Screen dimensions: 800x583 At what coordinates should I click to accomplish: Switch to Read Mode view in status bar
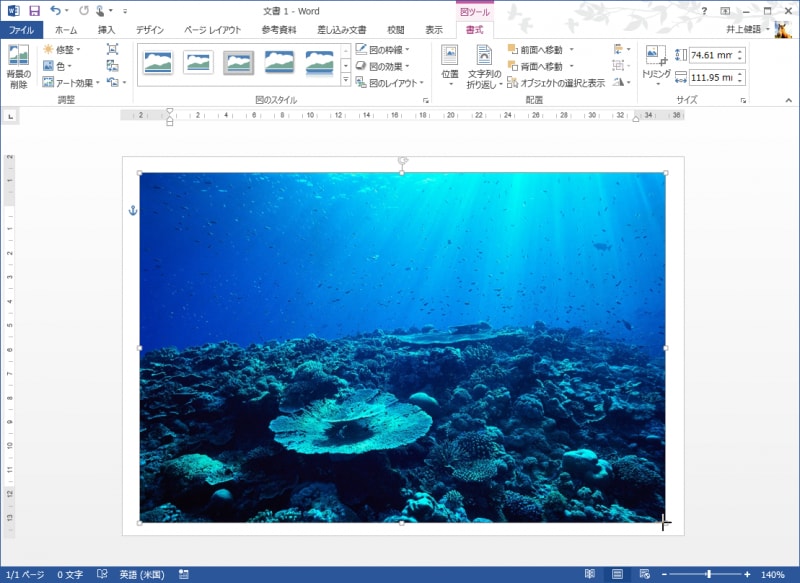pos(590,575)
